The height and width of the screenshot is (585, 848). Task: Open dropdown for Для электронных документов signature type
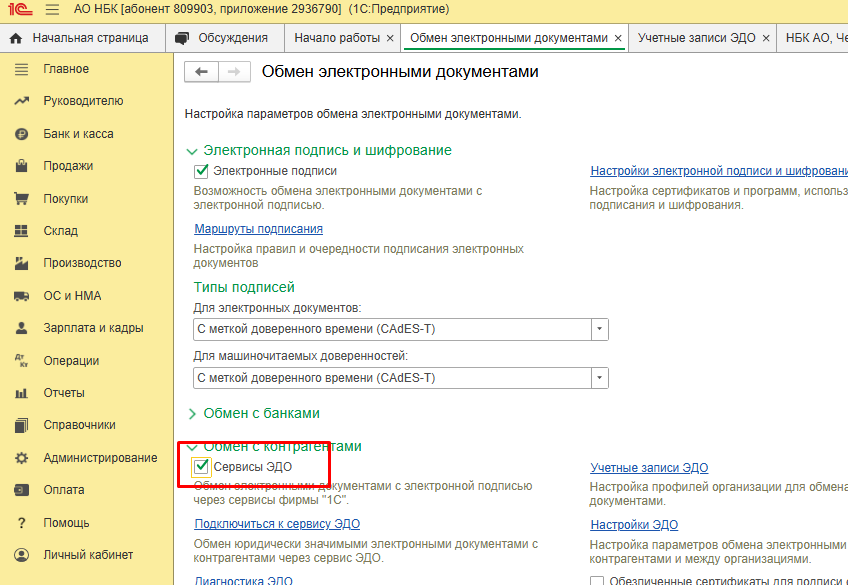(x=599, y=329)
